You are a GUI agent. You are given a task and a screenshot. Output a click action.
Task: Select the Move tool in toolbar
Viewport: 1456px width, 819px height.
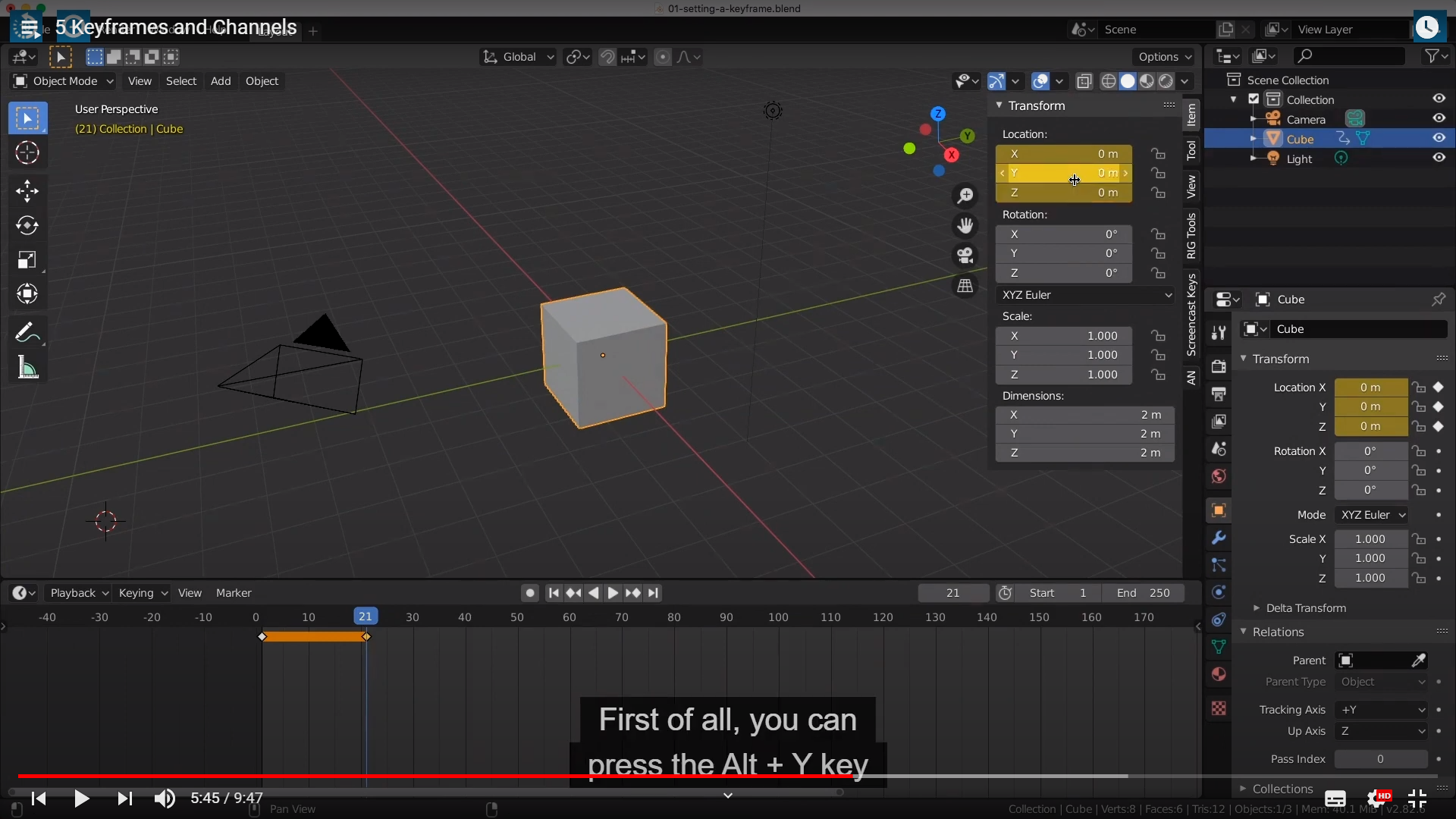point(27,190)
